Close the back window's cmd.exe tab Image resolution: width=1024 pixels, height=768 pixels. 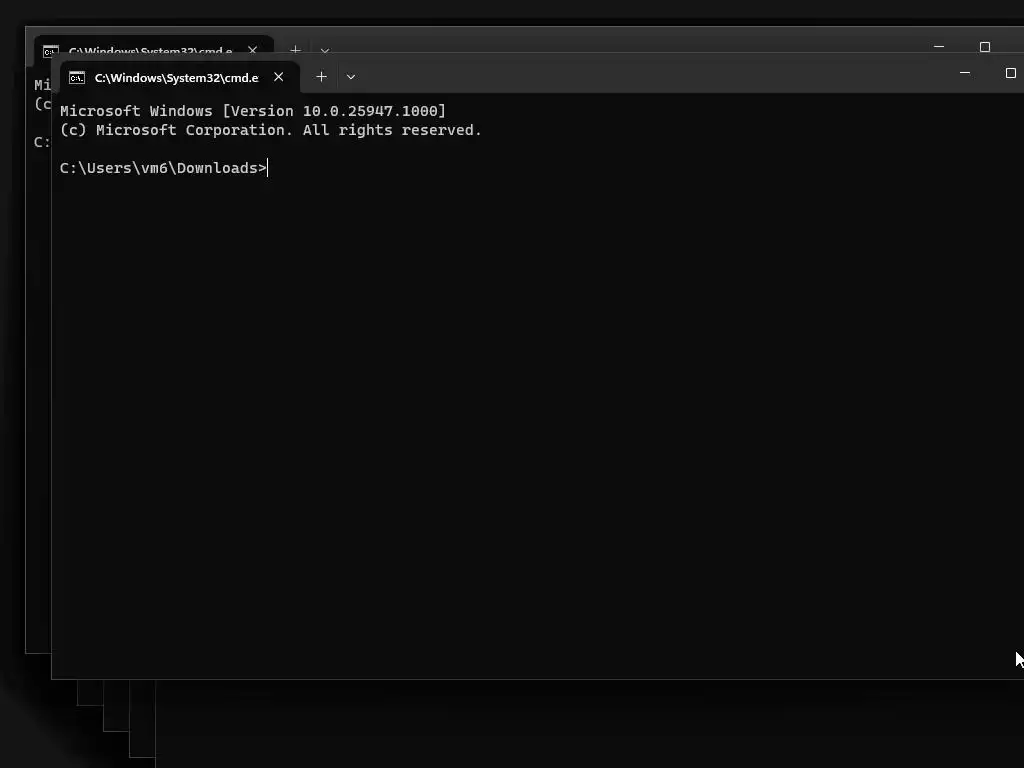pos(253,50)
